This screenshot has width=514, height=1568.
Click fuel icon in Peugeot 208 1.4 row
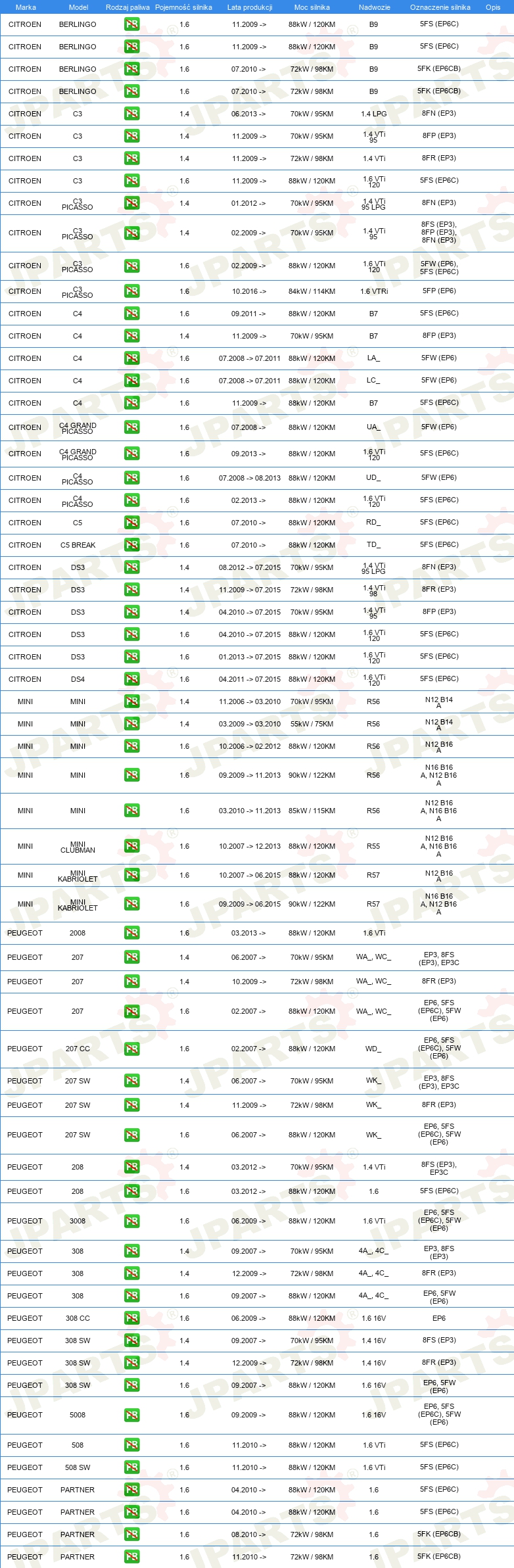click(131, 1167)
